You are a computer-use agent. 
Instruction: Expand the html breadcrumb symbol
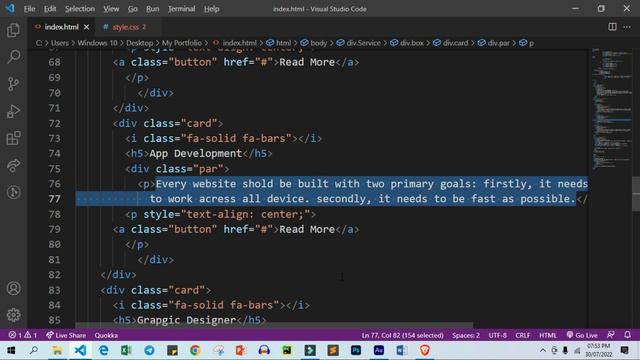coord(279,43)
